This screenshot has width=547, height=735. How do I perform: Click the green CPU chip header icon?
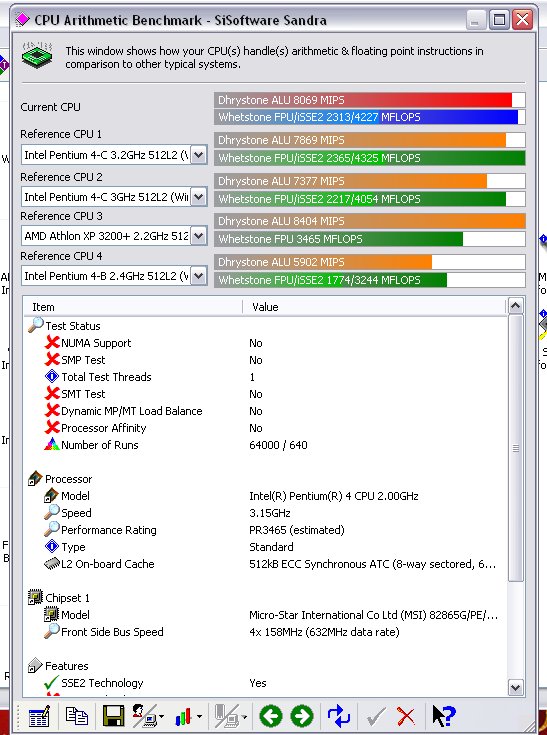pyautogui.click(x=37, y=55)
